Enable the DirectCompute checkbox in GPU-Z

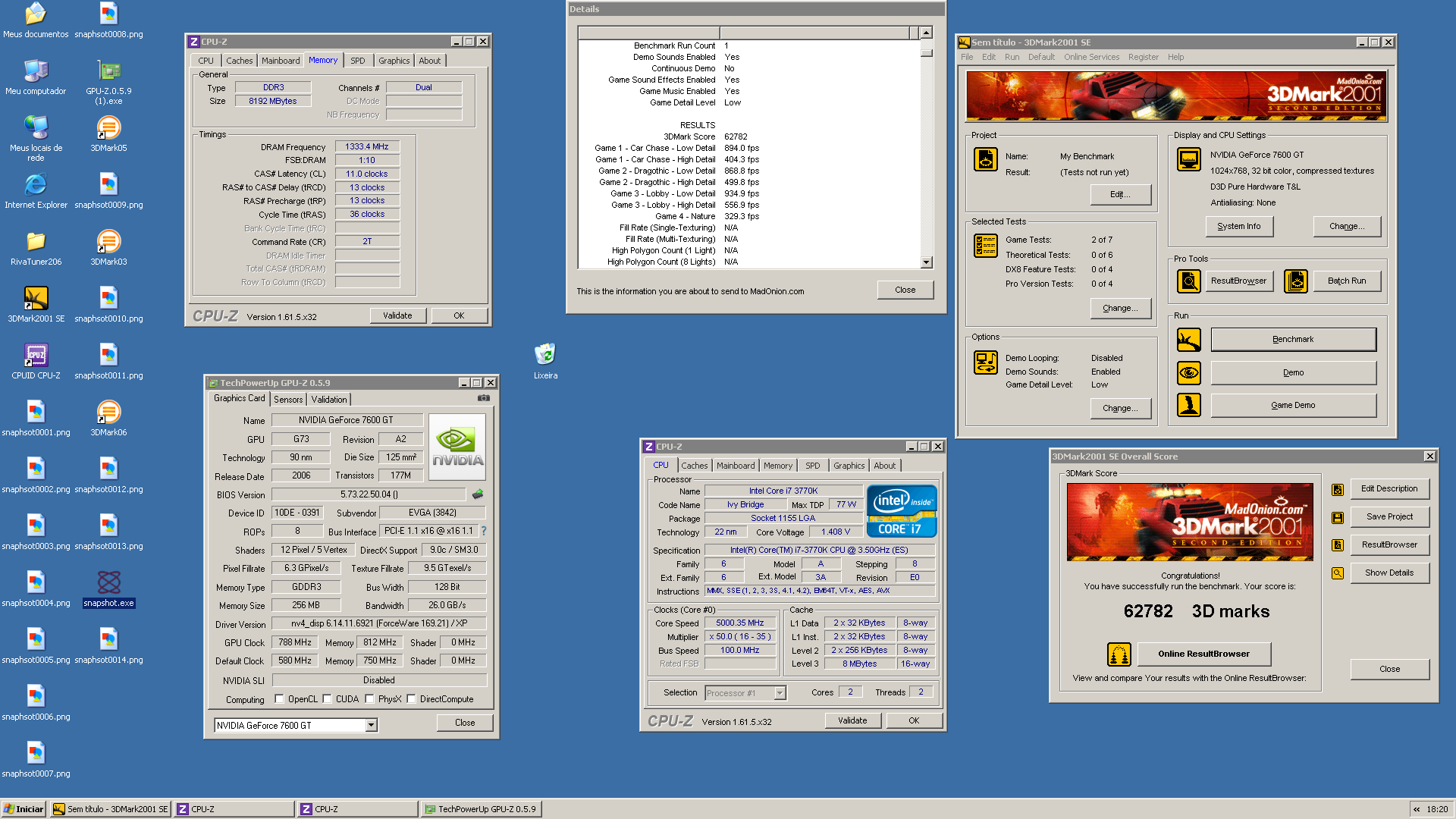[x=411, y=699]
